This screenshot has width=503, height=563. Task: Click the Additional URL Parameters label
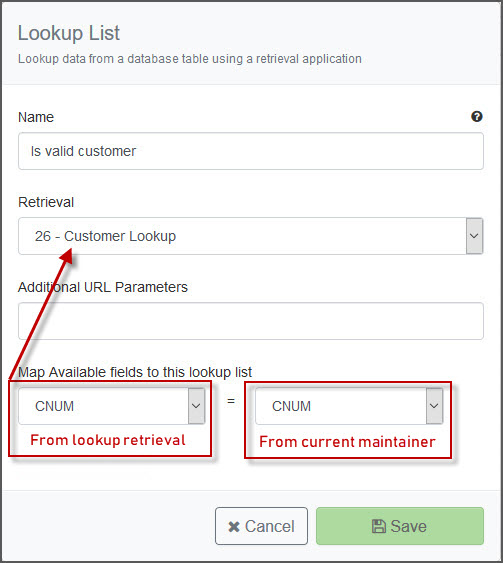click(103, 287)
